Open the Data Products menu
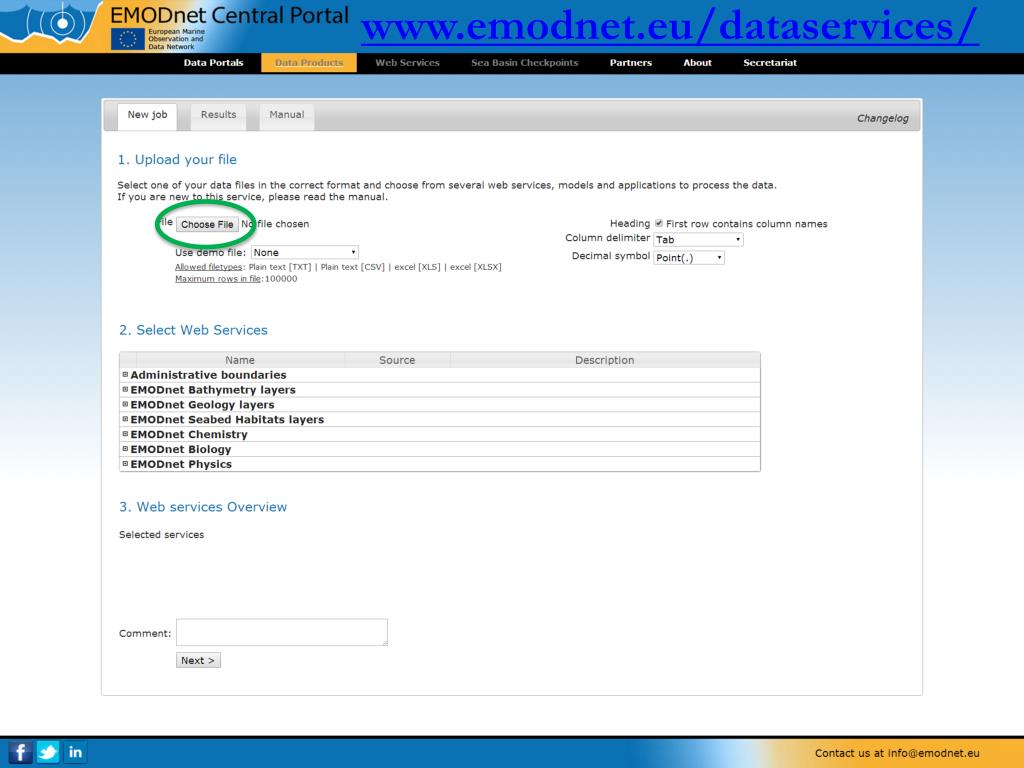Image resolution: width=1024 pixels, height=768 pixels. 309,63
